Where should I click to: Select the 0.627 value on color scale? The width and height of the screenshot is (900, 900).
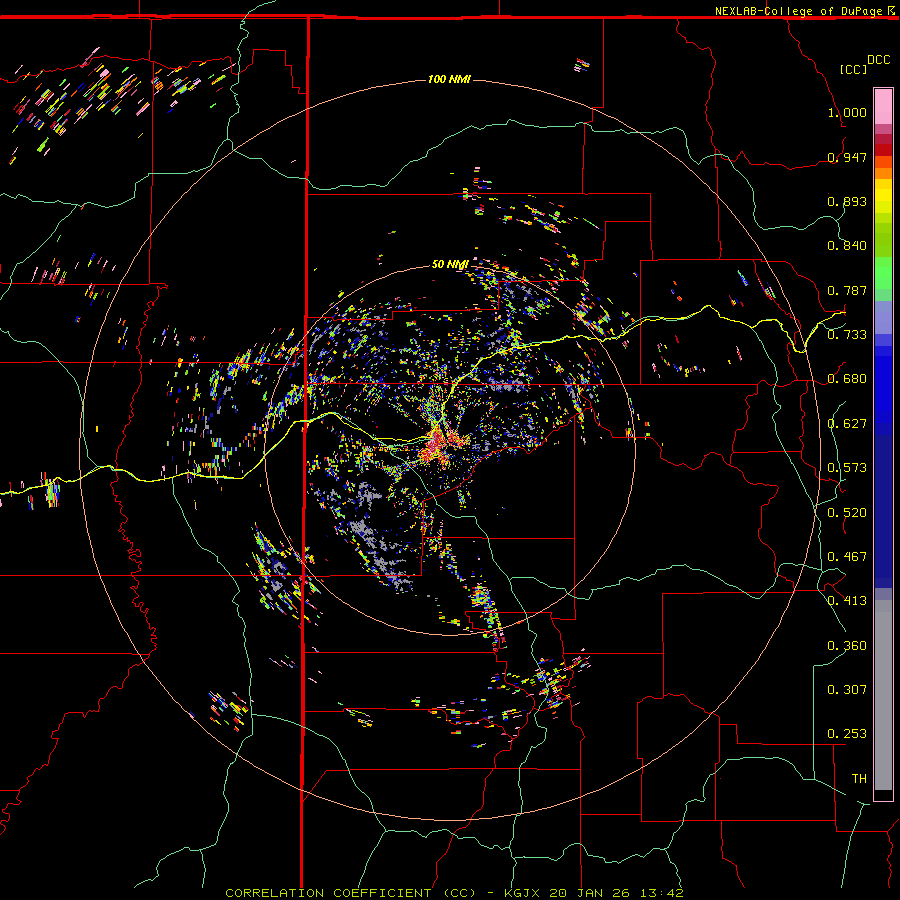pos(847,424)
